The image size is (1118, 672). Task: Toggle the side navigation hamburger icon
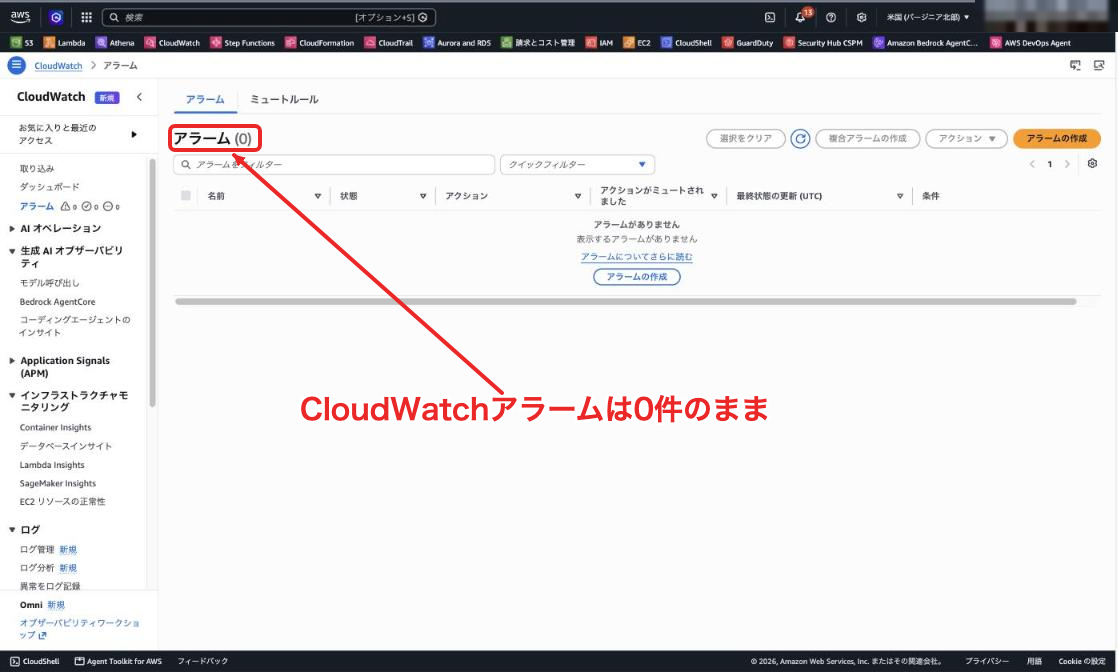coord(16,65)
